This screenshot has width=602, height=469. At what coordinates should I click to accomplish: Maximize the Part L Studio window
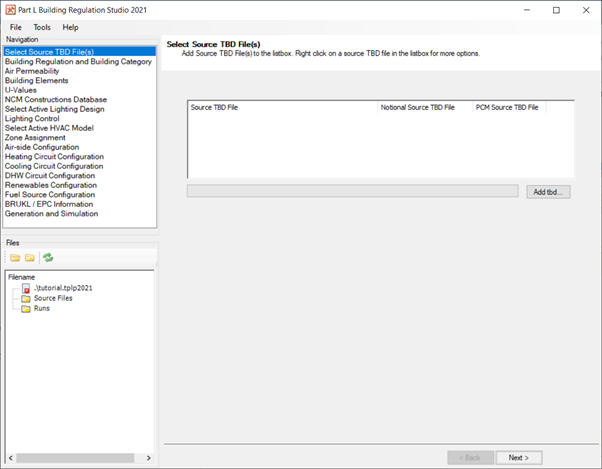(x=556, y=10)
